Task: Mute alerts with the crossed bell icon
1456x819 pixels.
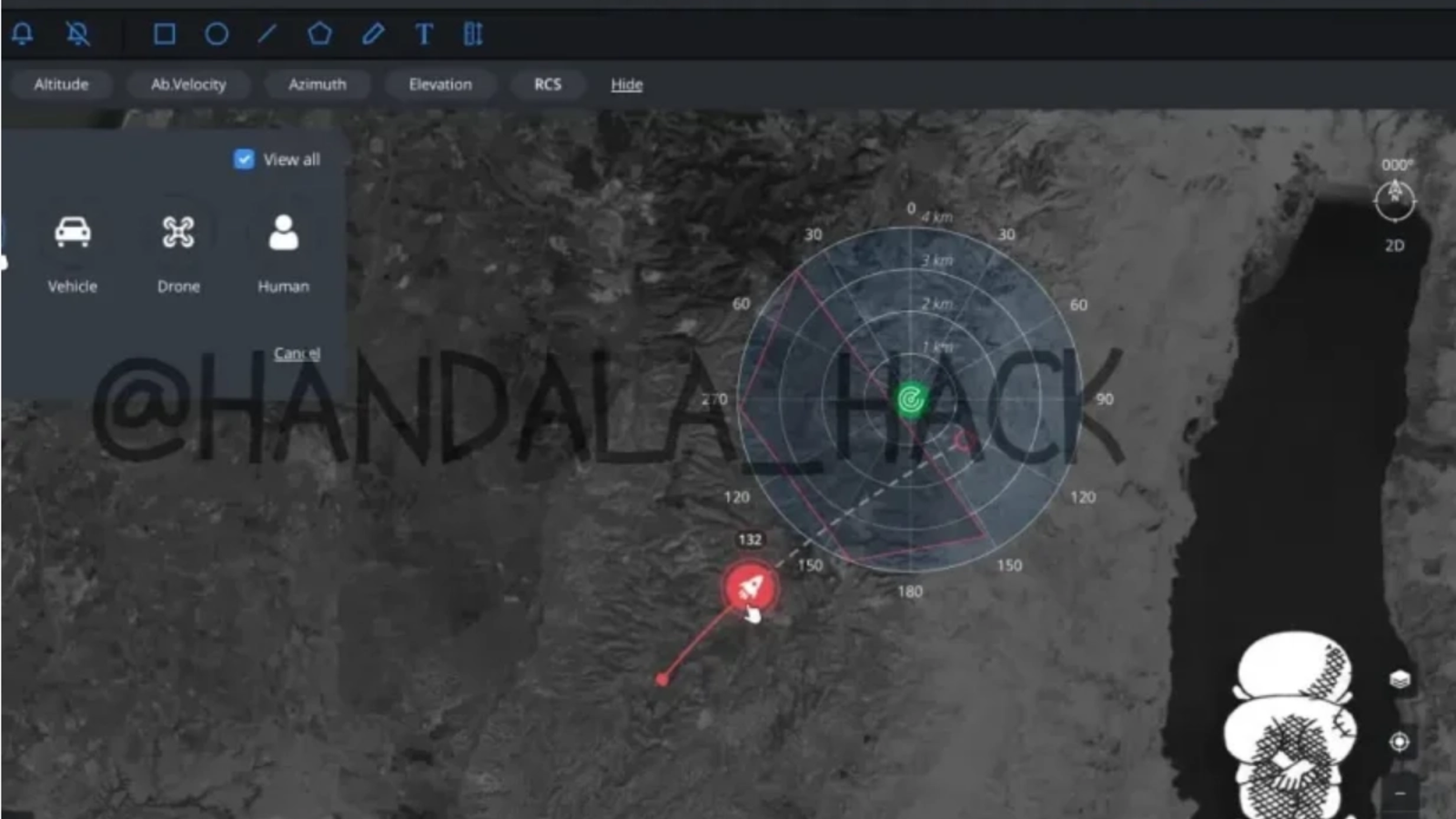Action: pos(78,35)
